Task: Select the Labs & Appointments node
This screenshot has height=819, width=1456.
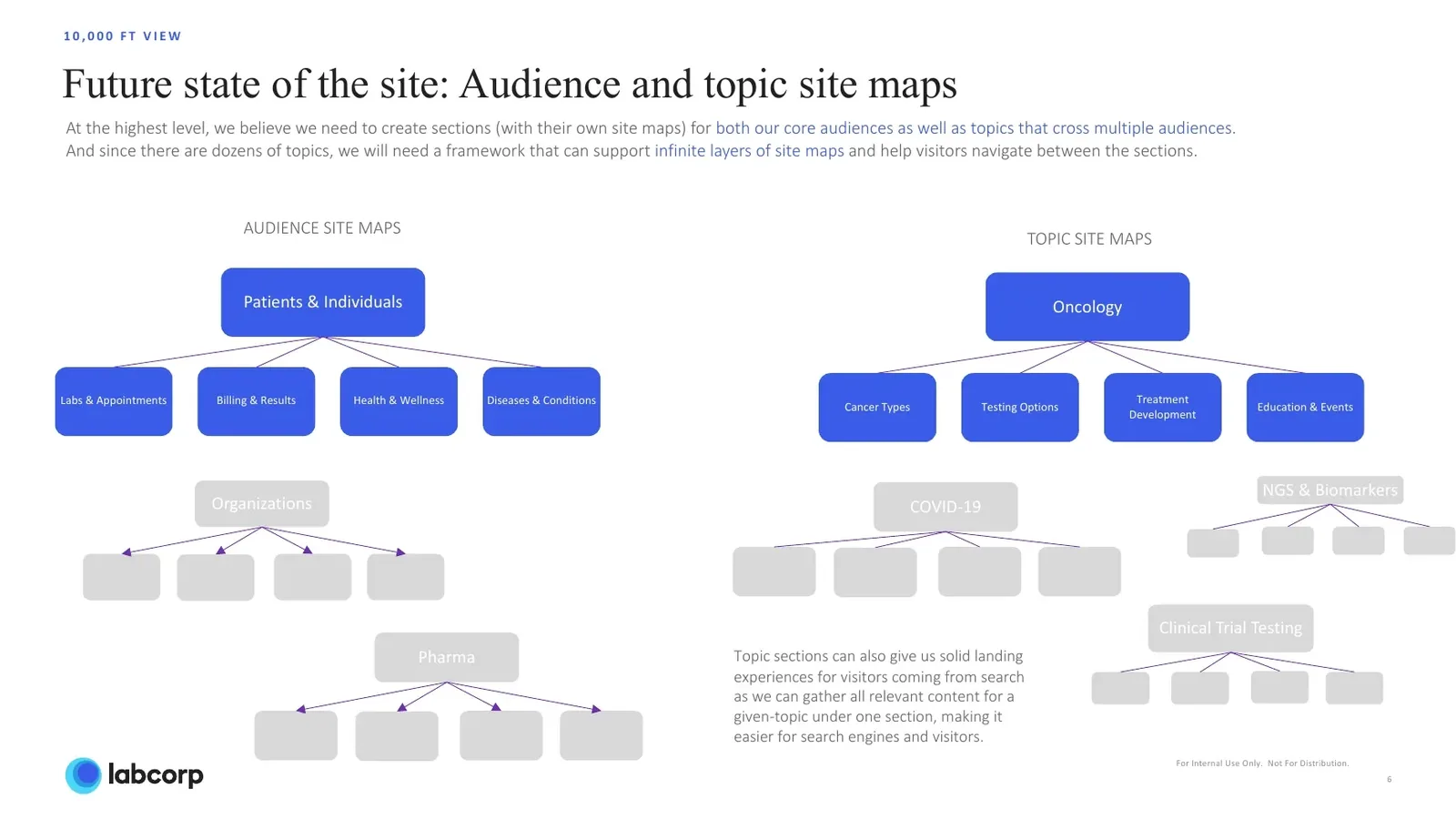Action: click(x=114, y=401)
